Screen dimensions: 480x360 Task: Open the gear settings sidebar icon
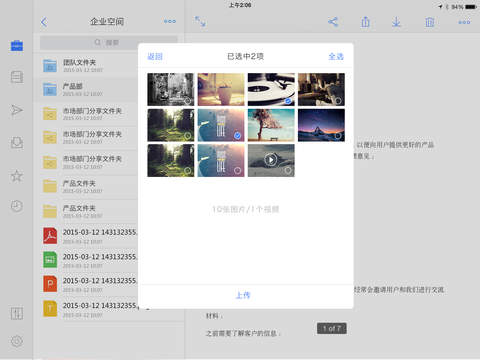[17, 341]
